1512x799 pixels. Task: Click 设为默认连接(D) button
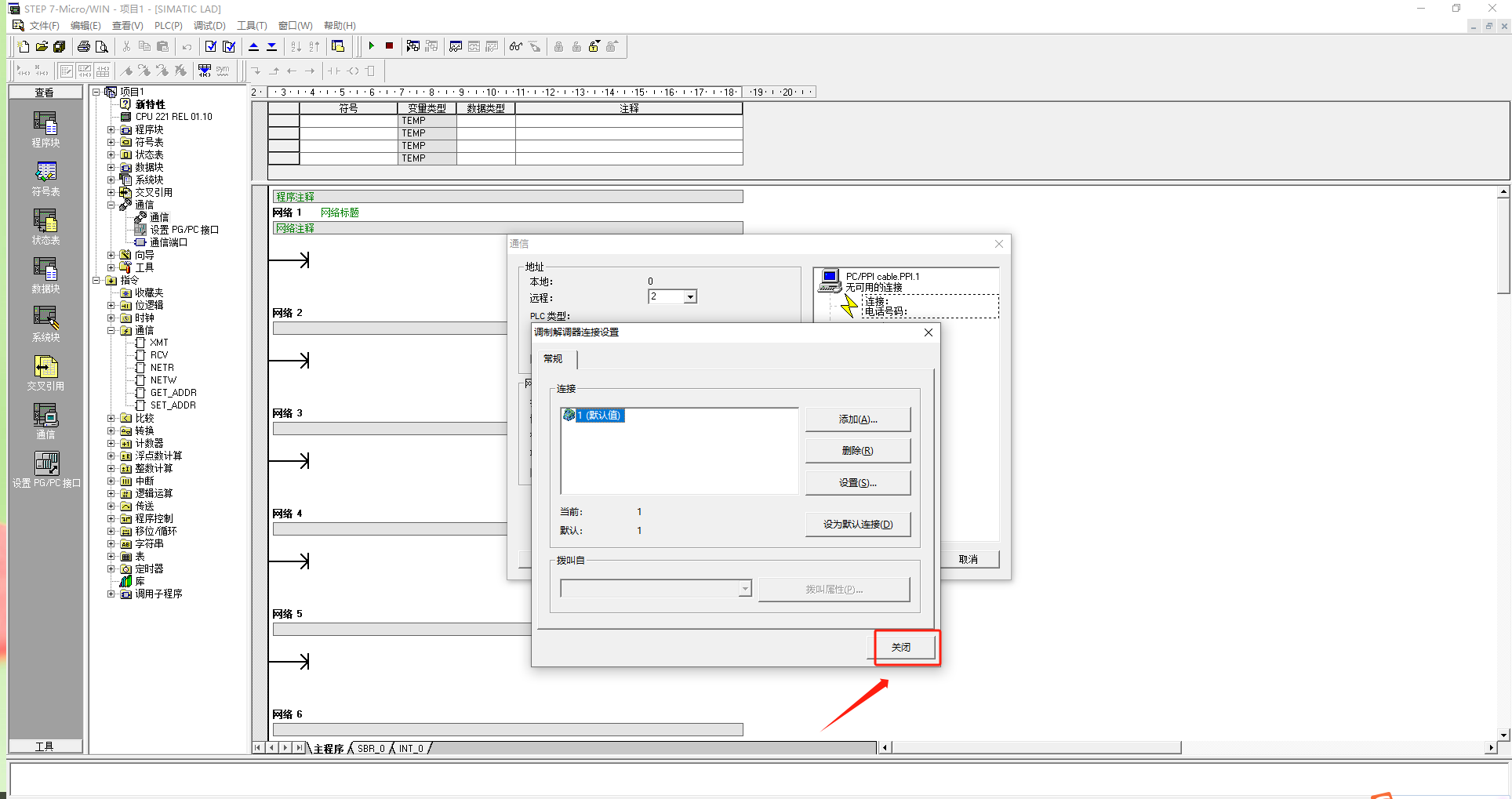pos(858,525)
